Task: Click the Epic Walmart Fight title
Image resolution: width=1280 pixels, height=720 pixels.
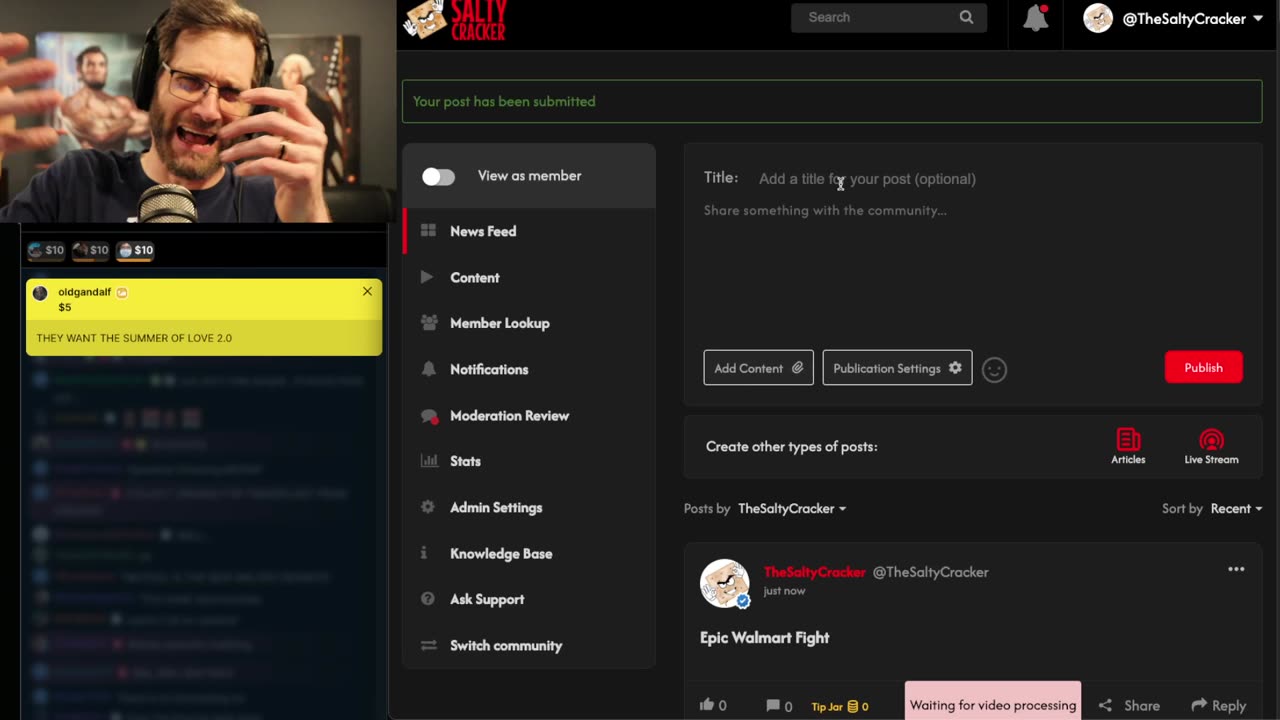Action: [764, 637]
